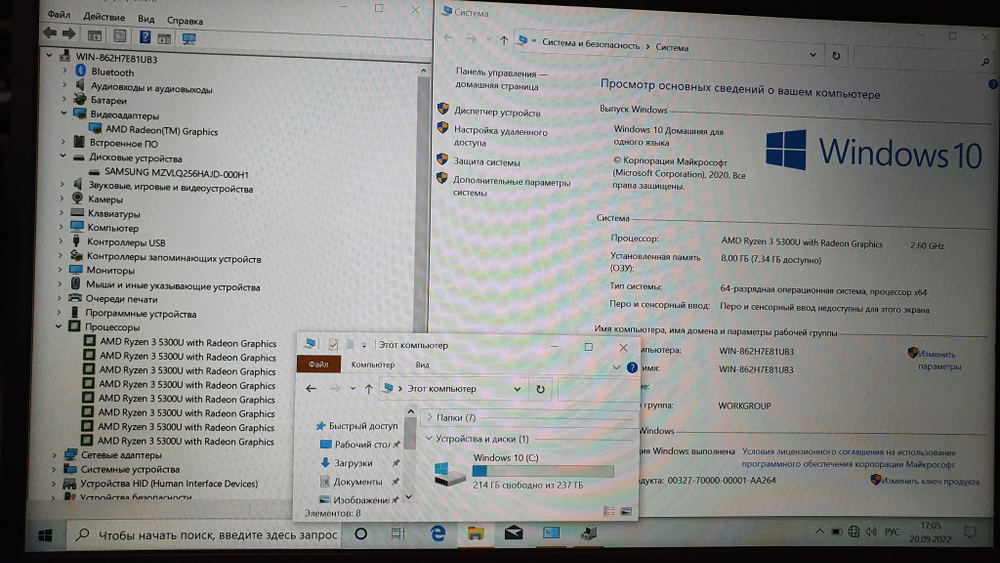The width and height of the screenshot is (1000, 563).
Task: Click the volume icon in system tray
Action: pos(871,532)
